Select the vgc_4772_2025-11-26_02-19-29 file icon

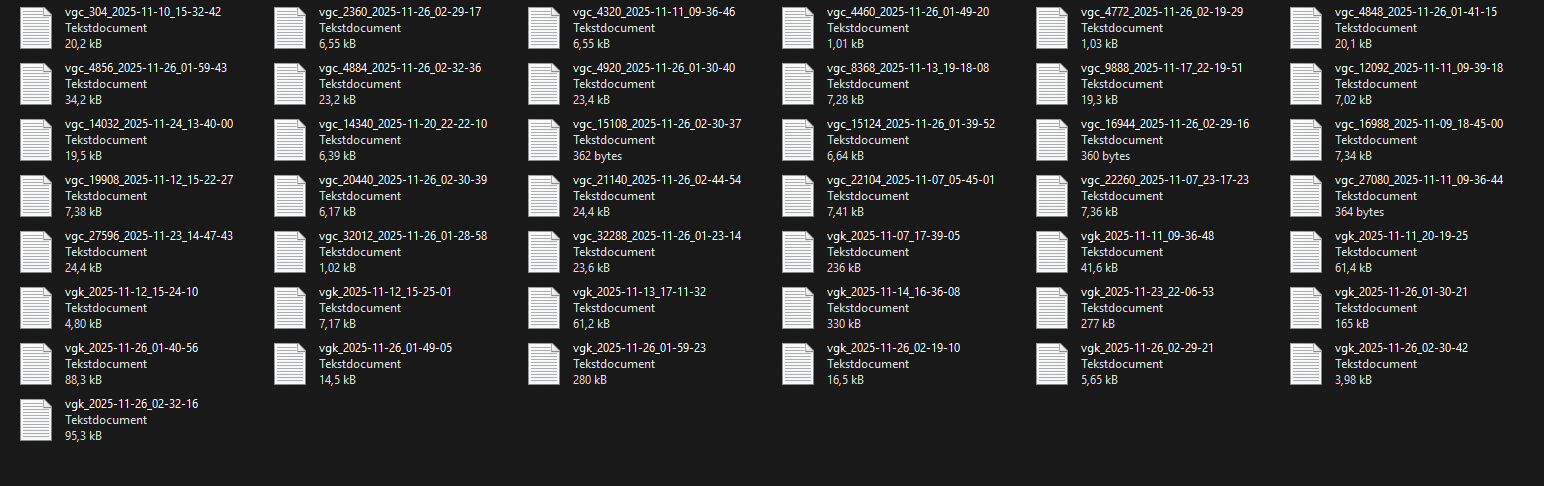pos(1052,28)
